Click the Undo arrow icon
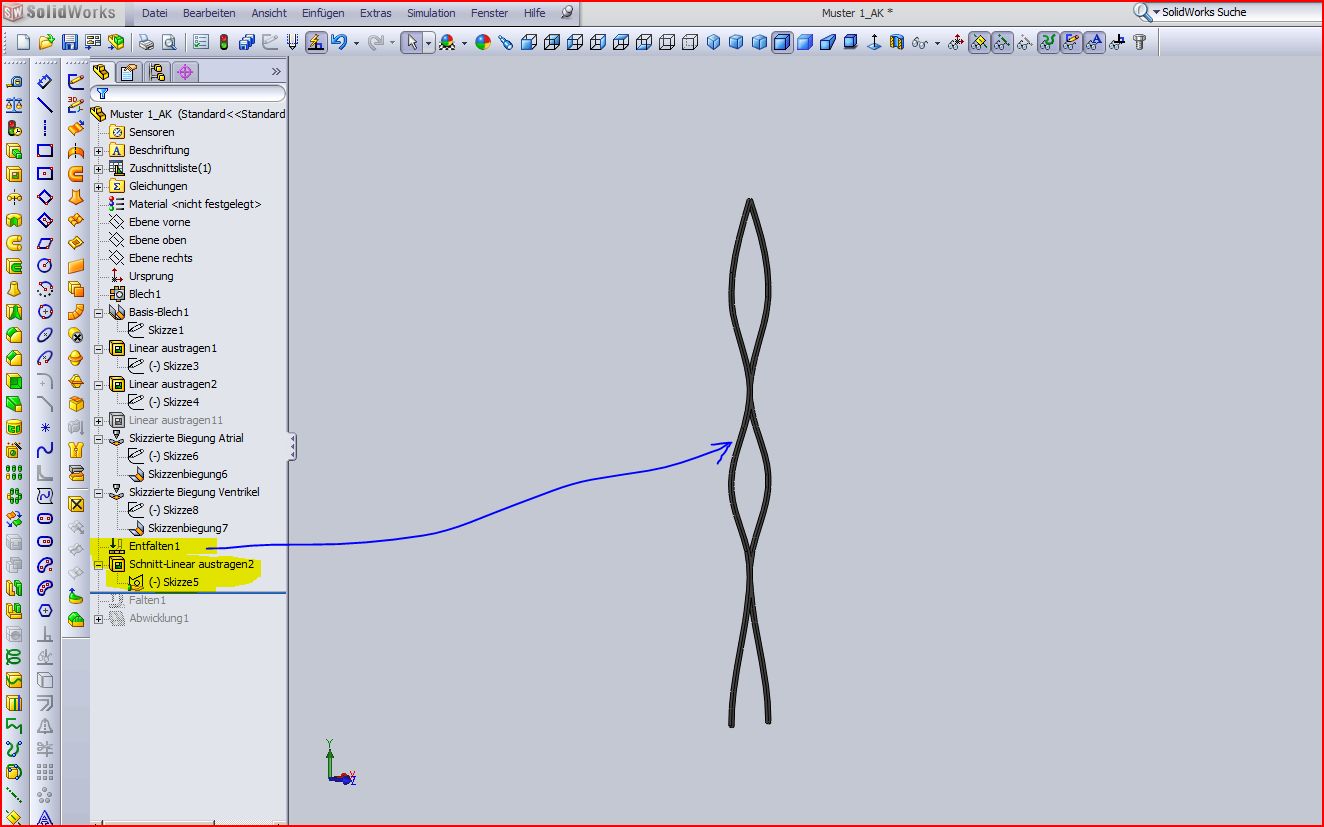The image size is (1324, 827). coord(340,42)
